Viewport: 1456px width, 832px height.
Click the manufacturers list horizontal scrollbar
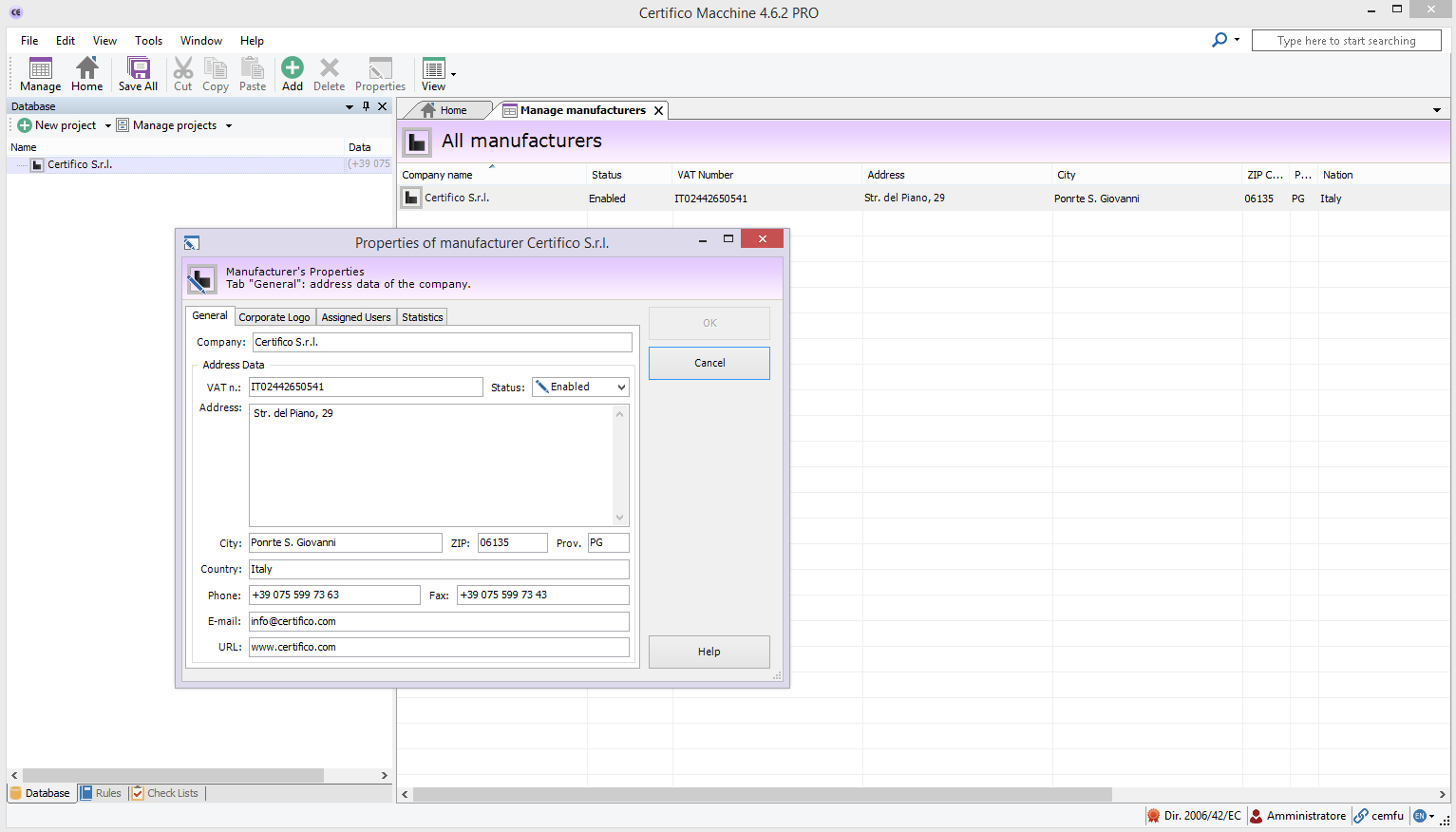[x=762, y=794]
